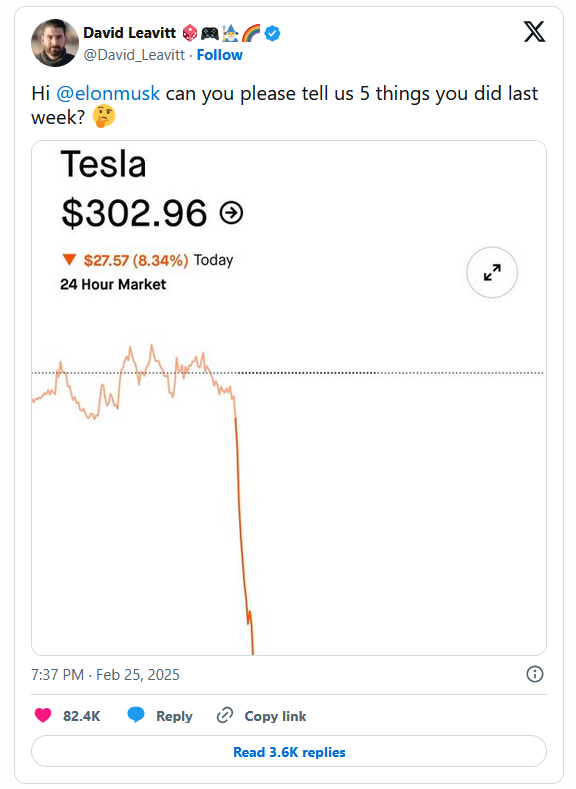Click the 82.4K likes count
Screen dimensions: 576x789
pos(81,716)
